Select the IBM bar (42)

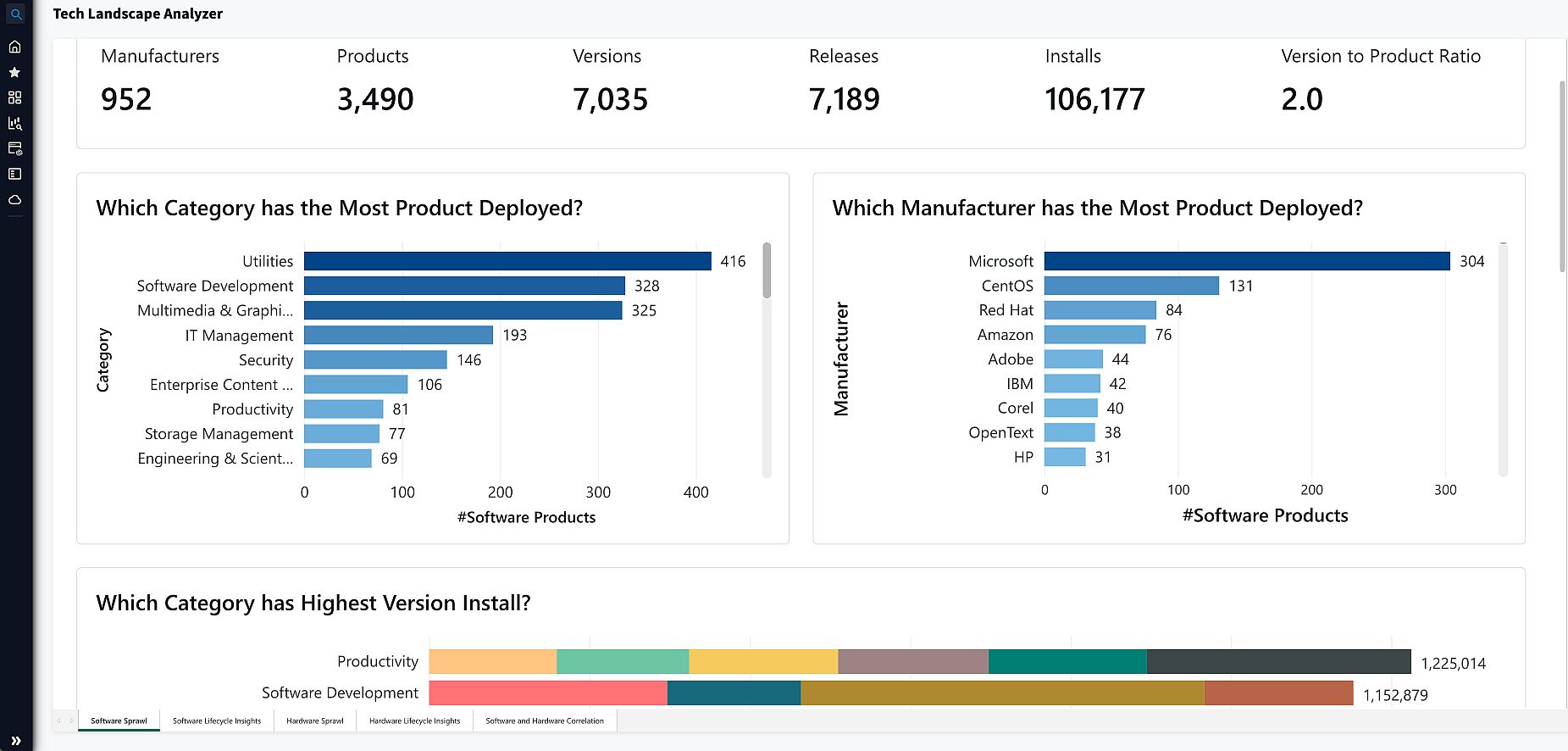click(1072, 384)
